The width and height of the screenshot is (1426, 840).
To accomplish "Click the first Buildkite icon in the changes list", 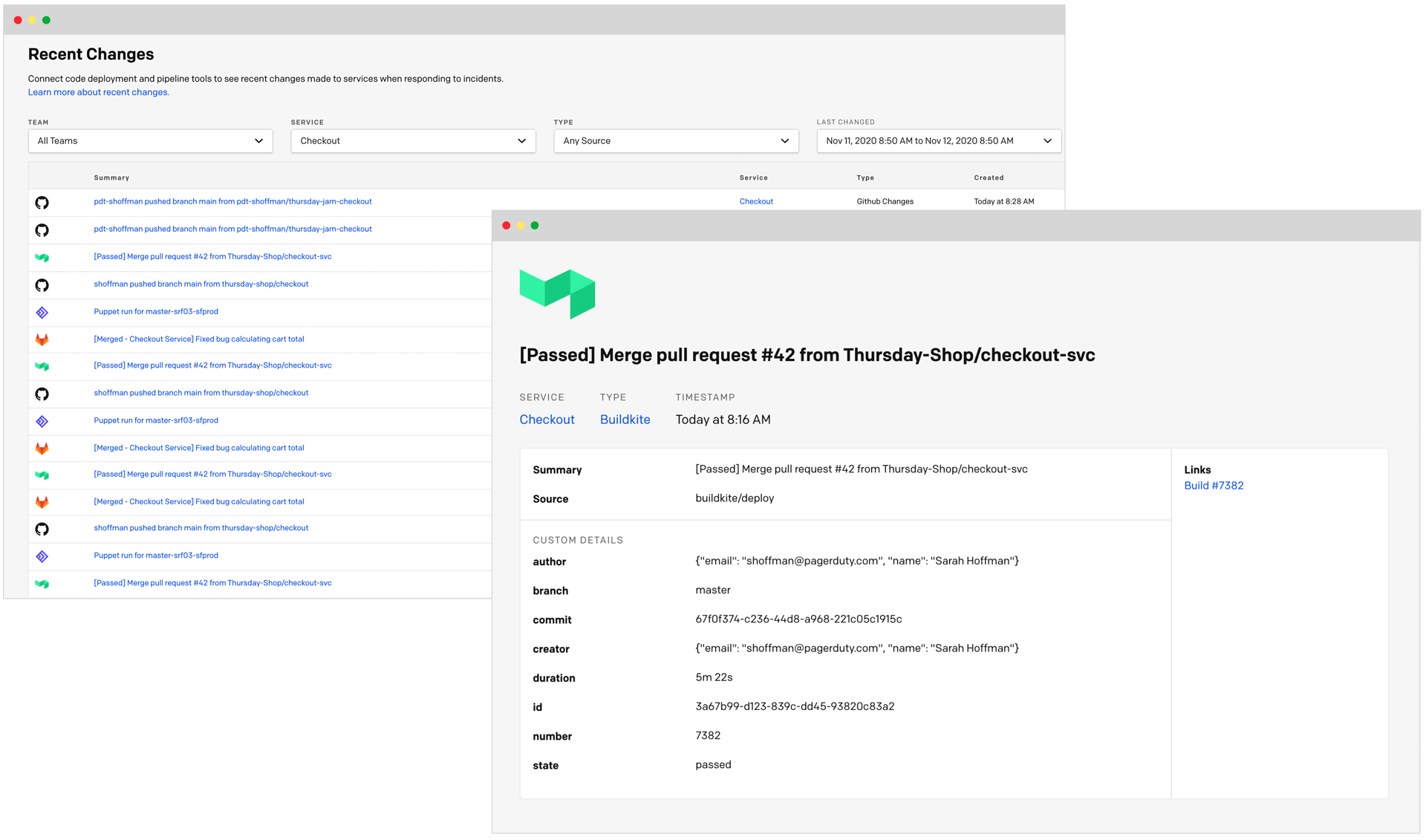I will 42,258.
